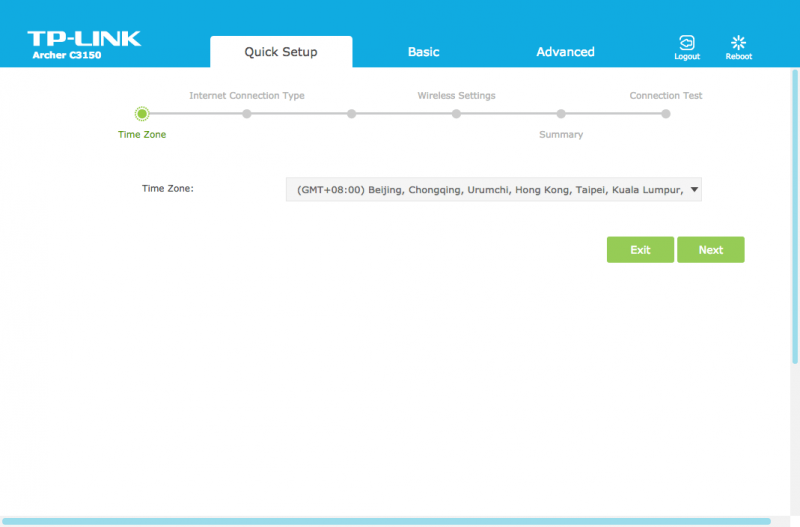Click the TP-LINK logo
This screenshot has width=800, height=527.
click(84, 39)
